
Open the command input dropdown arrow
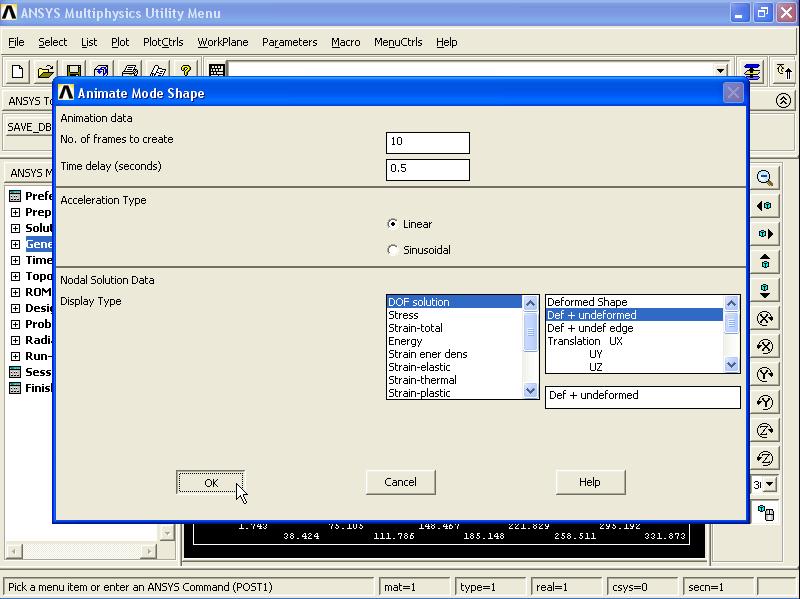click(x=720, y=71)
